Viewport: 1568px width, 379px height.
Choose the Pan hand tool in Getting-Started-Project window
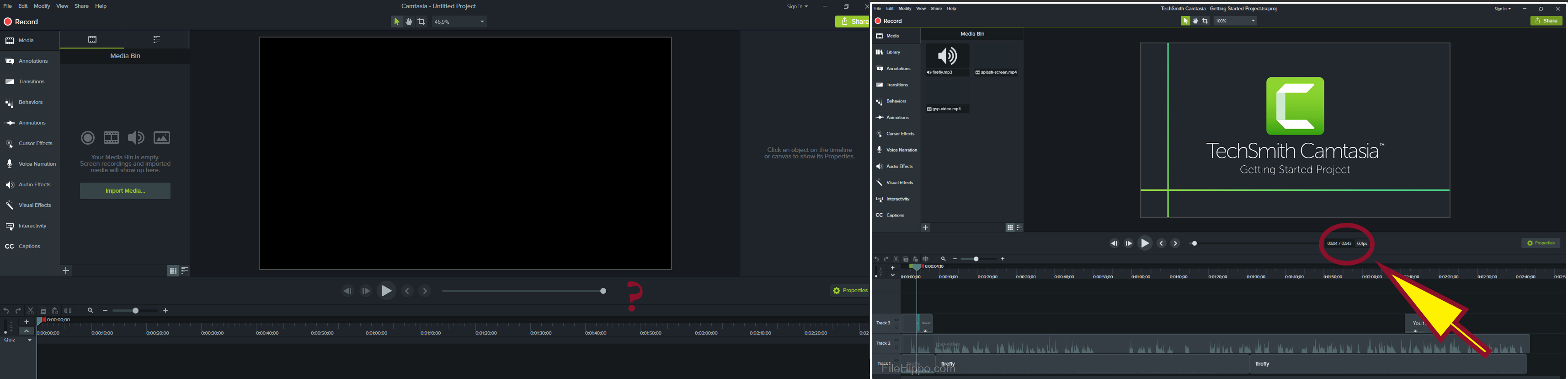(x=1195, y=21)
